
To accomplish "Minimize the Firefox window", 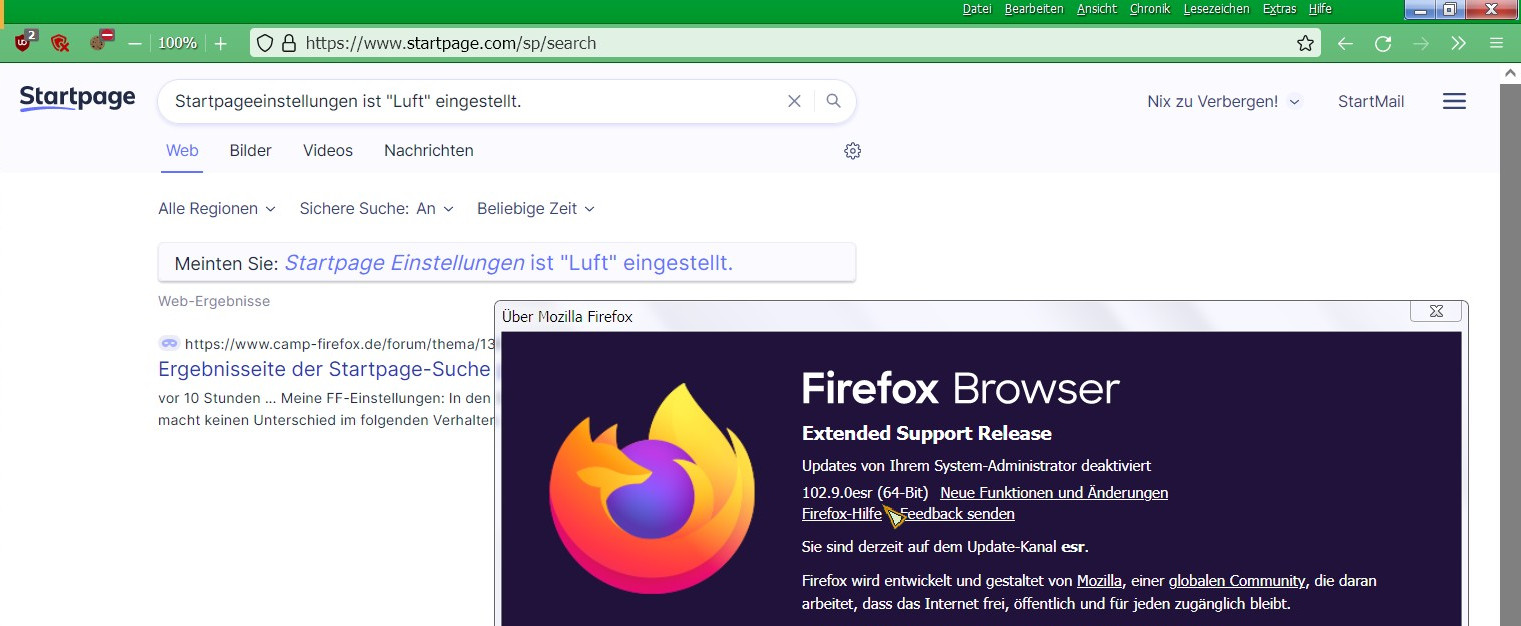I will (x=1419, y=9).
